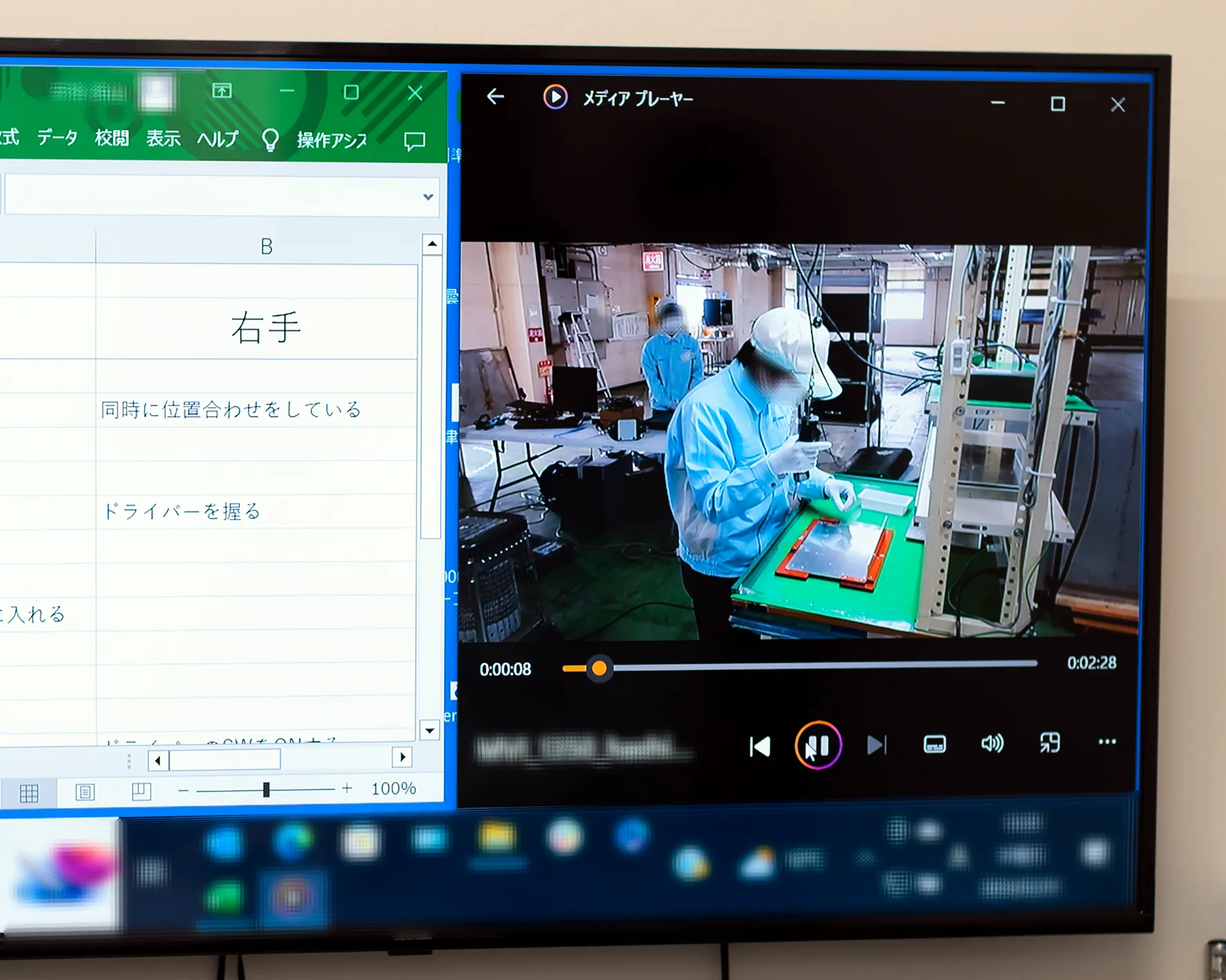Toggle subtitles with the captions icon
Viewport: 1226px width, 980px height.
934,745
